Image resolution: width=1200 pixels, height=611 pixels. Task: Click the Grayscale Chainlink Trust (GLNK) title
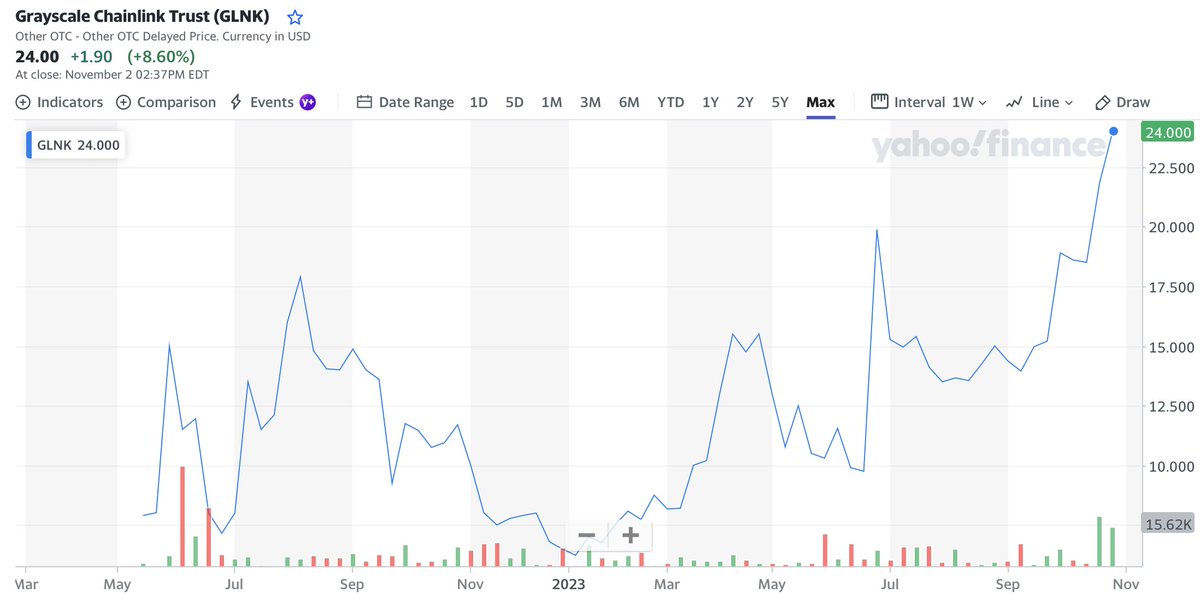click(x=142, y=17)
